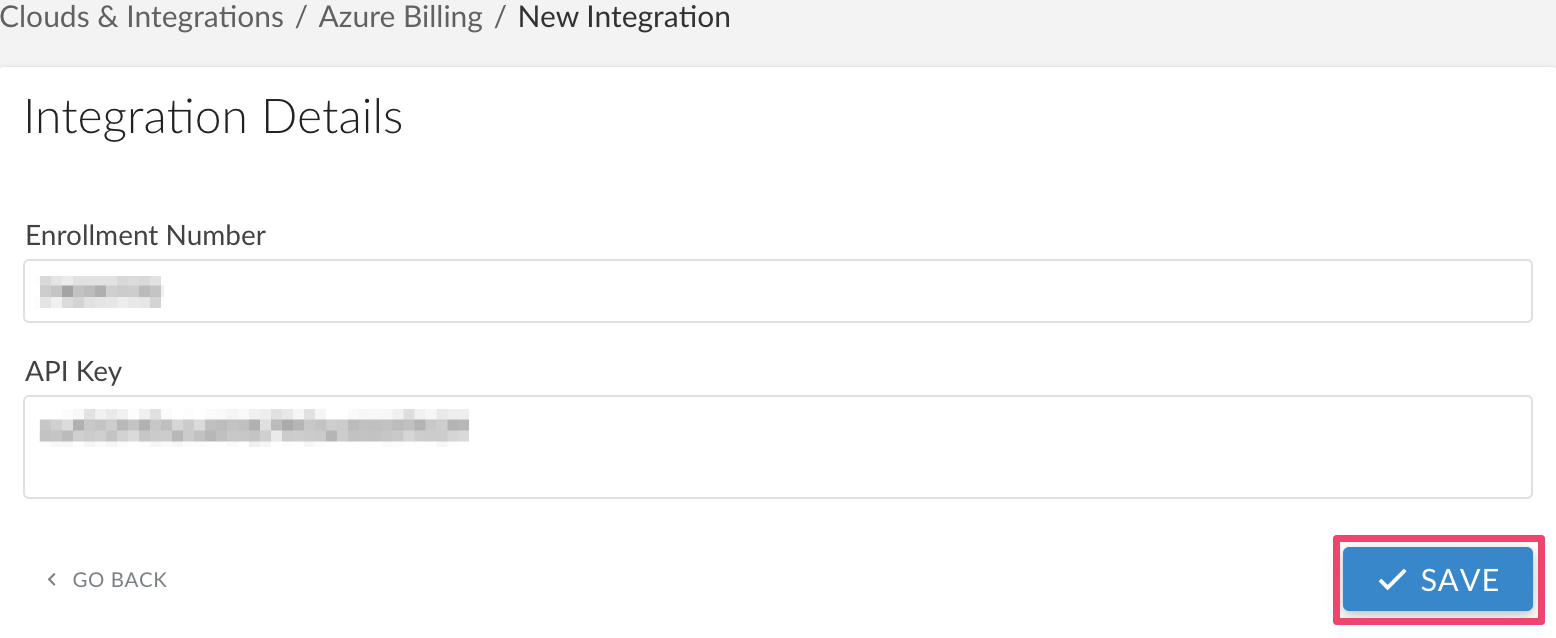Viewport: 1556px width, 638px height.
Task: Click empty space below the API key text
Action: (x=777, y=472)
